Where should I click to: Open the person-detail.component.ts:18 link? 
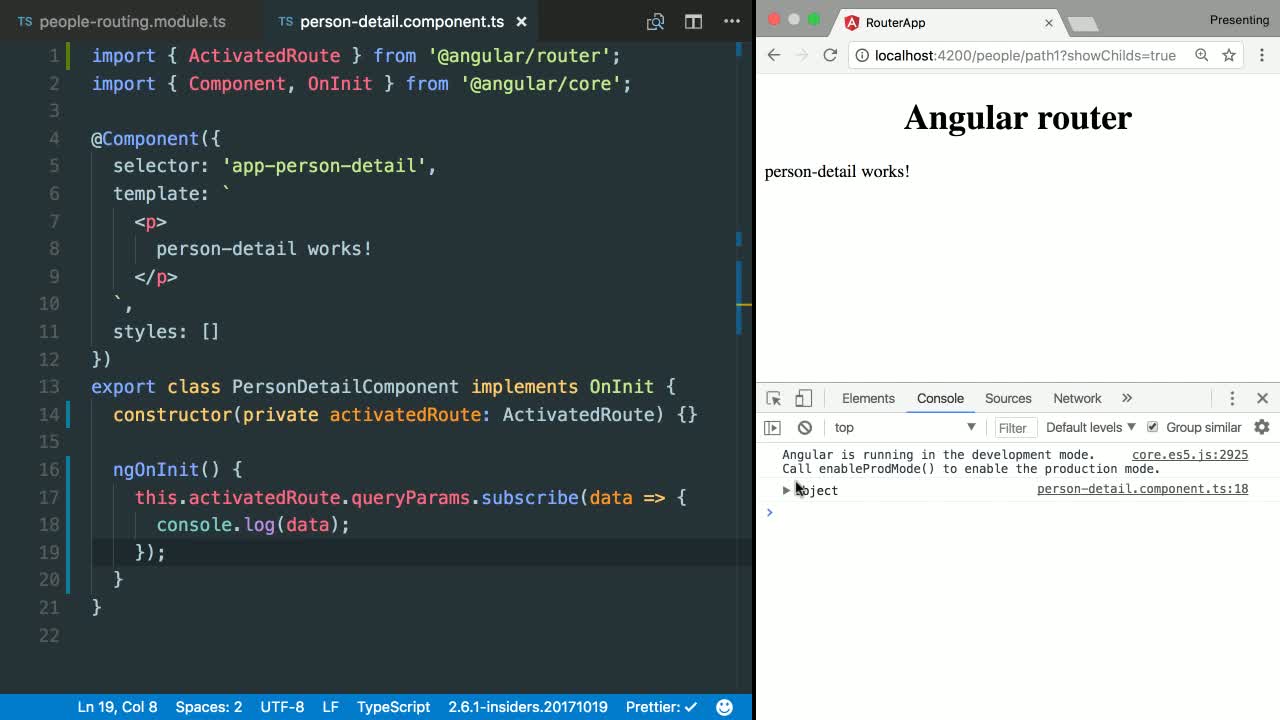pos(1142,489)
